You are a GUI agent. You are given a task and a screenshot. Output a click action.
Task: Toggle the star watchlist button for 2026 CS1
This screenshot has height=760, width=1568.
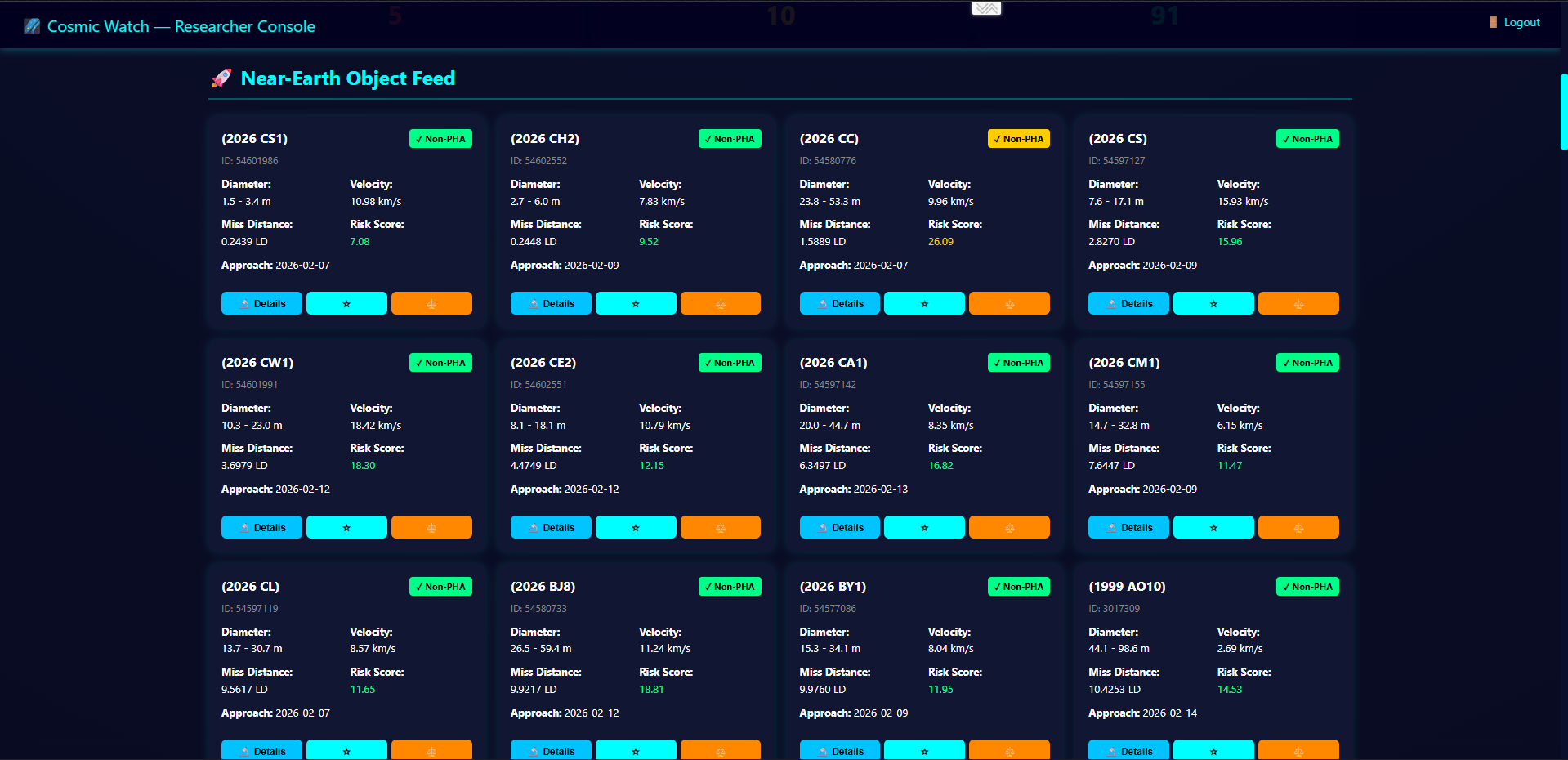tap(346, 303)
